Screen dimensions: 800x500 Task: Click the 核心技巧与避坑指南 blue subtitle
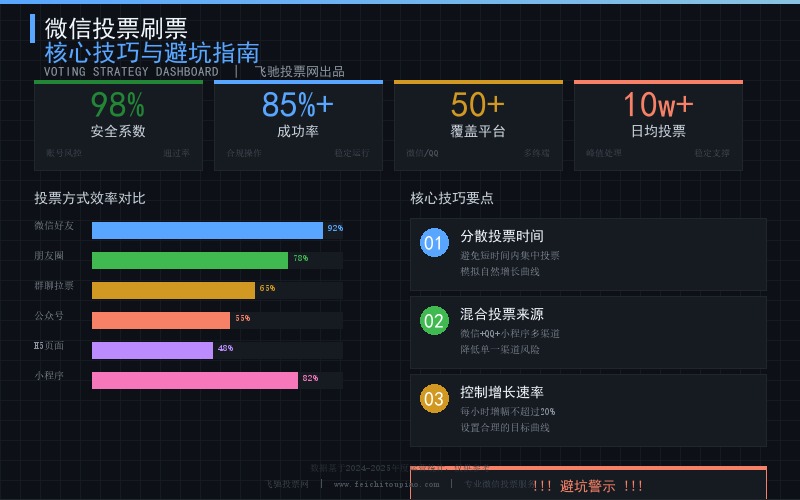(x=152, y=53)
